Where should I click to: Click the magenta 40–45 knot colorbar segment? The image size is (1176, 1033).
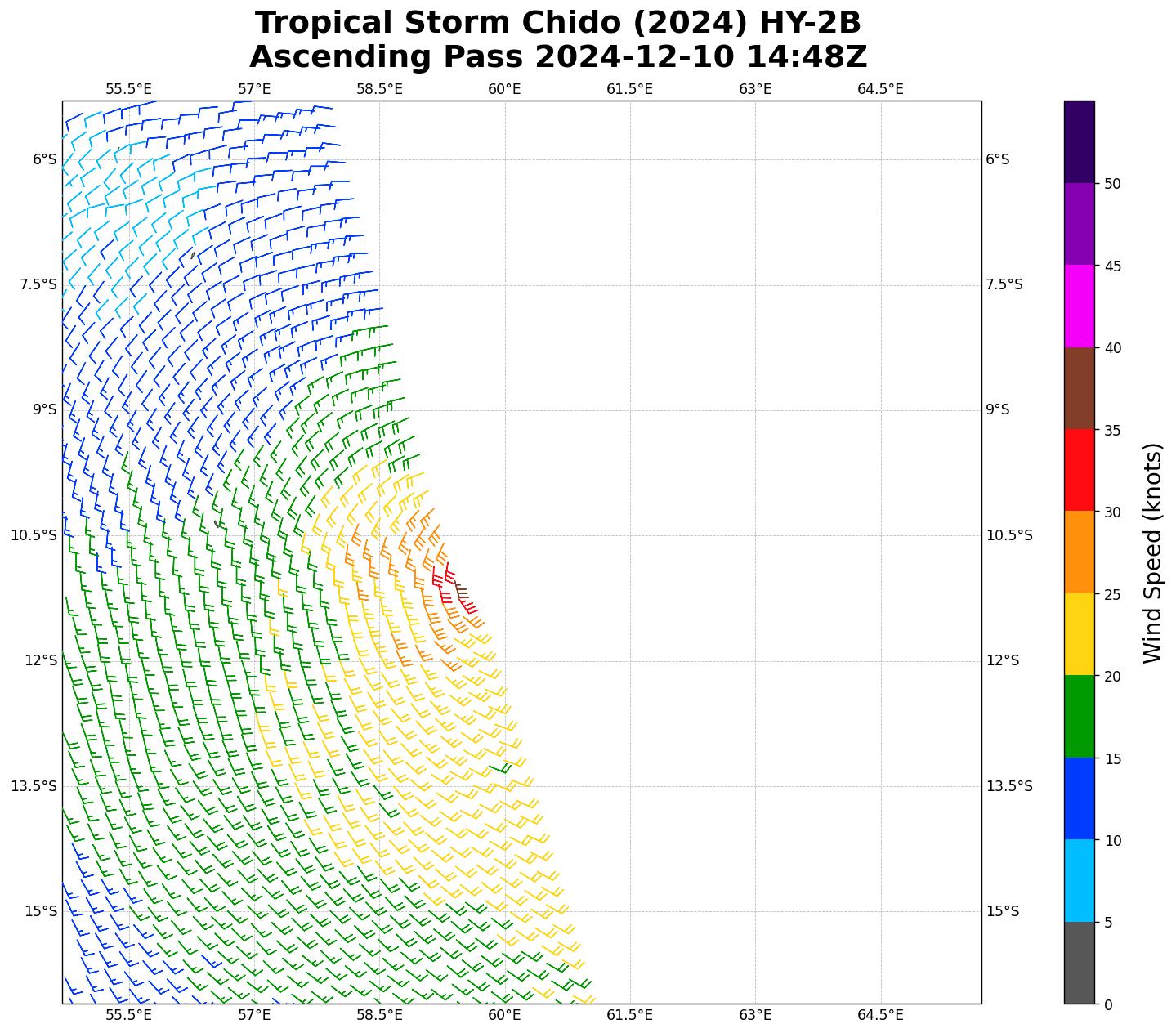coord(1079,306)
